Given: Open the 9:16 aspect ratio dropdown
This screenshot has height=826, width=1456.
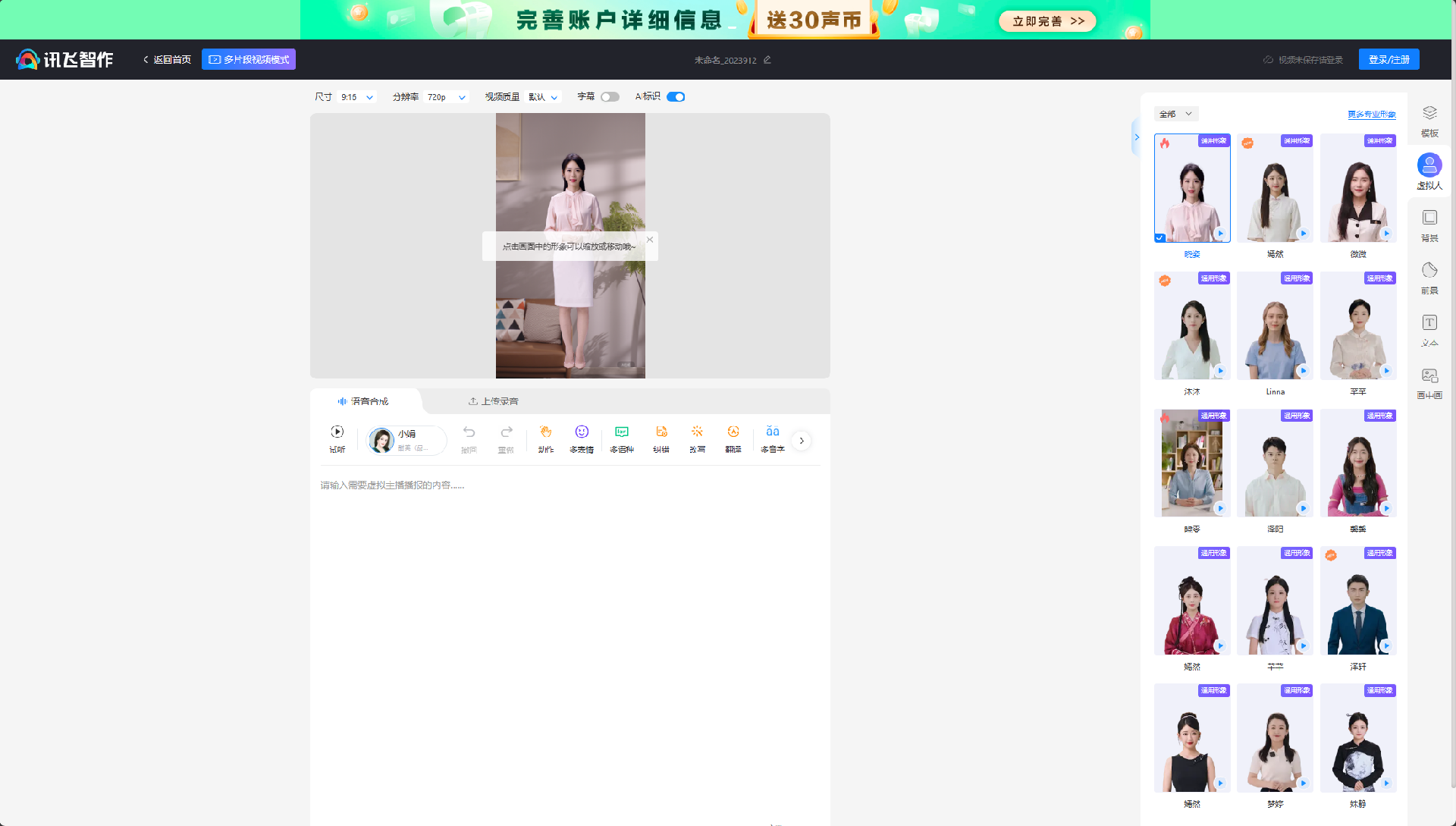Looking at the screenshot, I should point(356,96).
